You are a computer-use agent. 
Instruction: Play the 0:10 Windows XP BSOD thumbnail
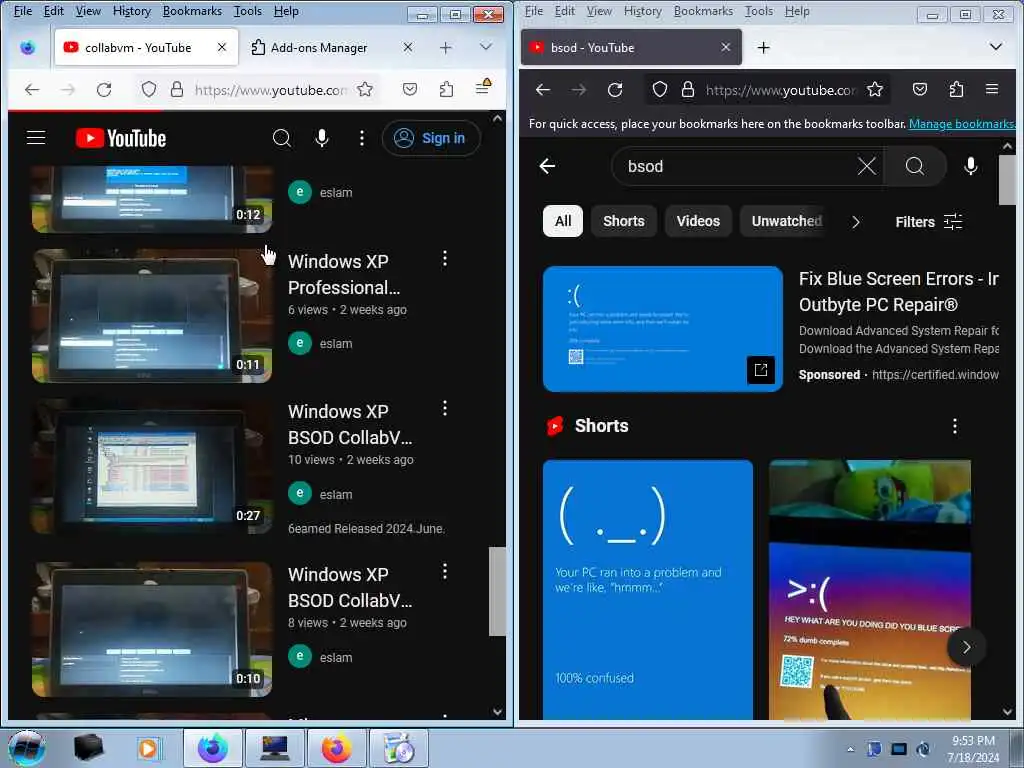[x=152, y=630]
